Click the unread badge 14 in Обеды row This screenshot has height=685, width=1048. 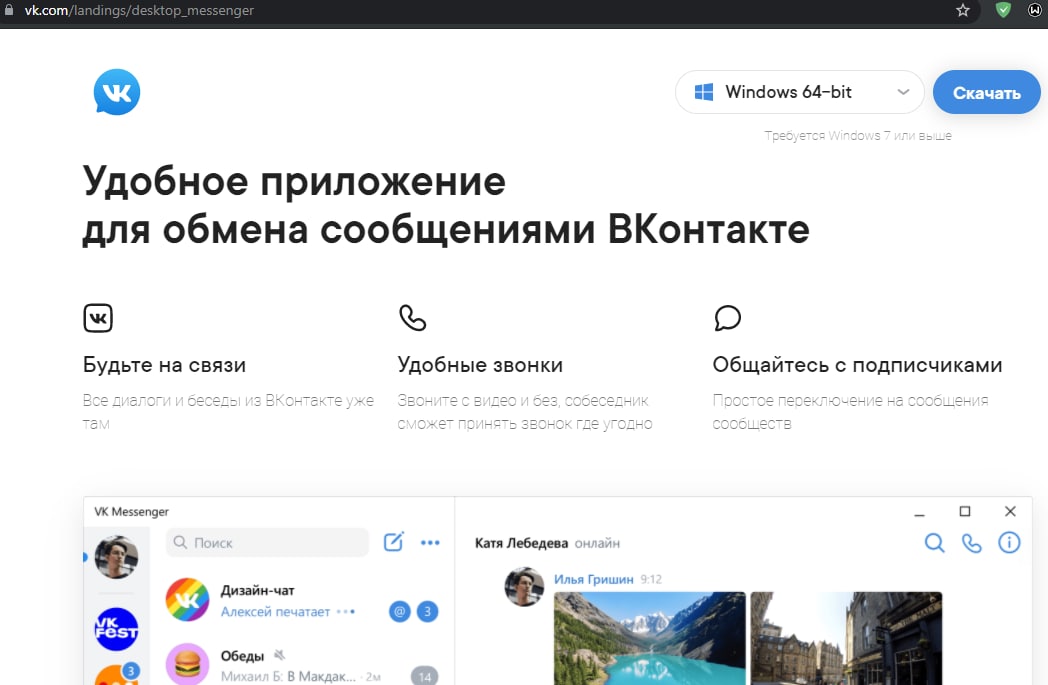(424, 676)
